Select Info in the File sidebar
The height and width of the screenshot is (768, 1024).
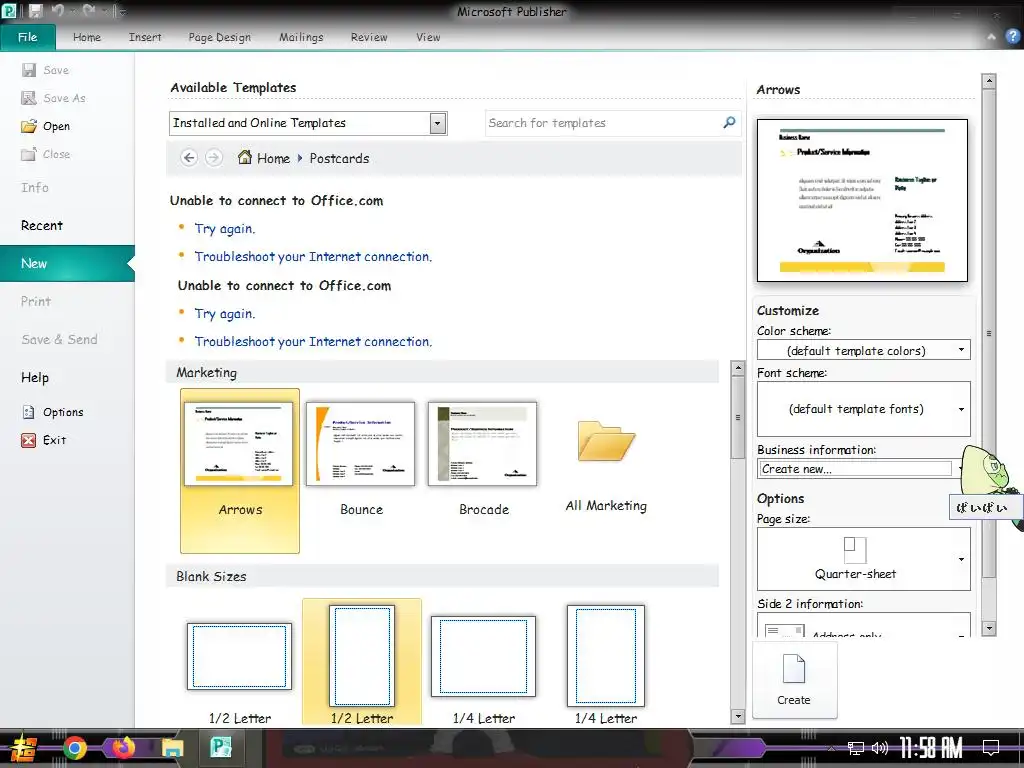pyautogui.click(x=35, y=187)
